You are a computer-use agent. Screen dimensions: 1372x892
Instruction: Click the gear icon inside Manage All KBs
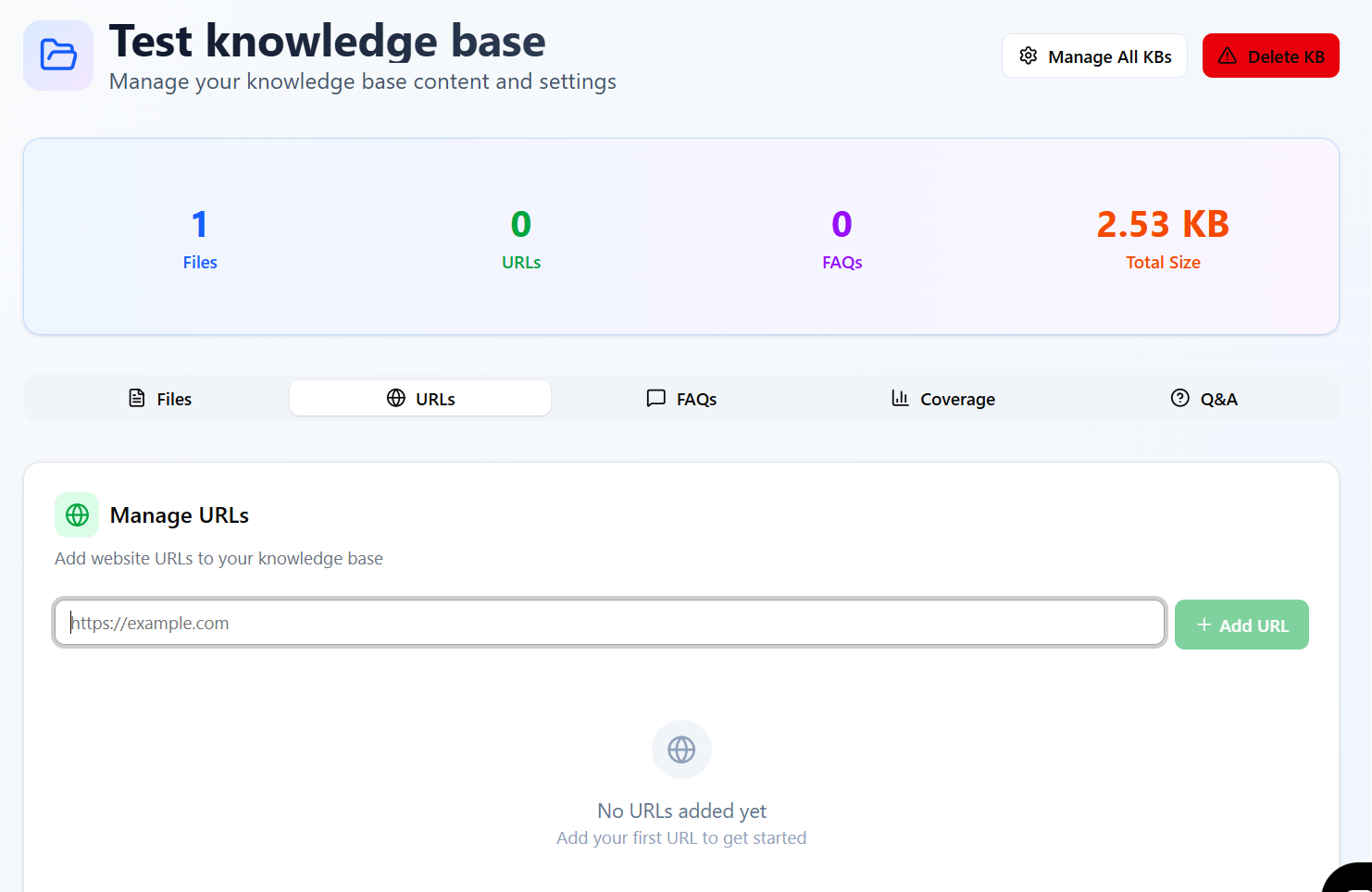(x=1029, y=56)
